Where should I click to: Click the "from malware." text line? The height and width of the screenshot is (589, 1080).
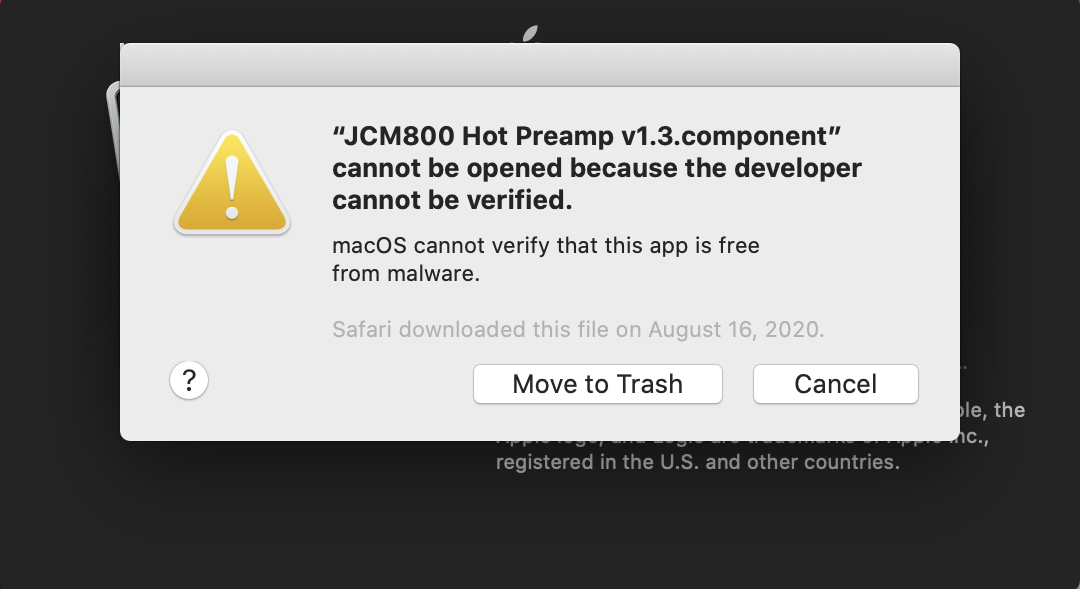pyautogui.click(x=406, y=272)
